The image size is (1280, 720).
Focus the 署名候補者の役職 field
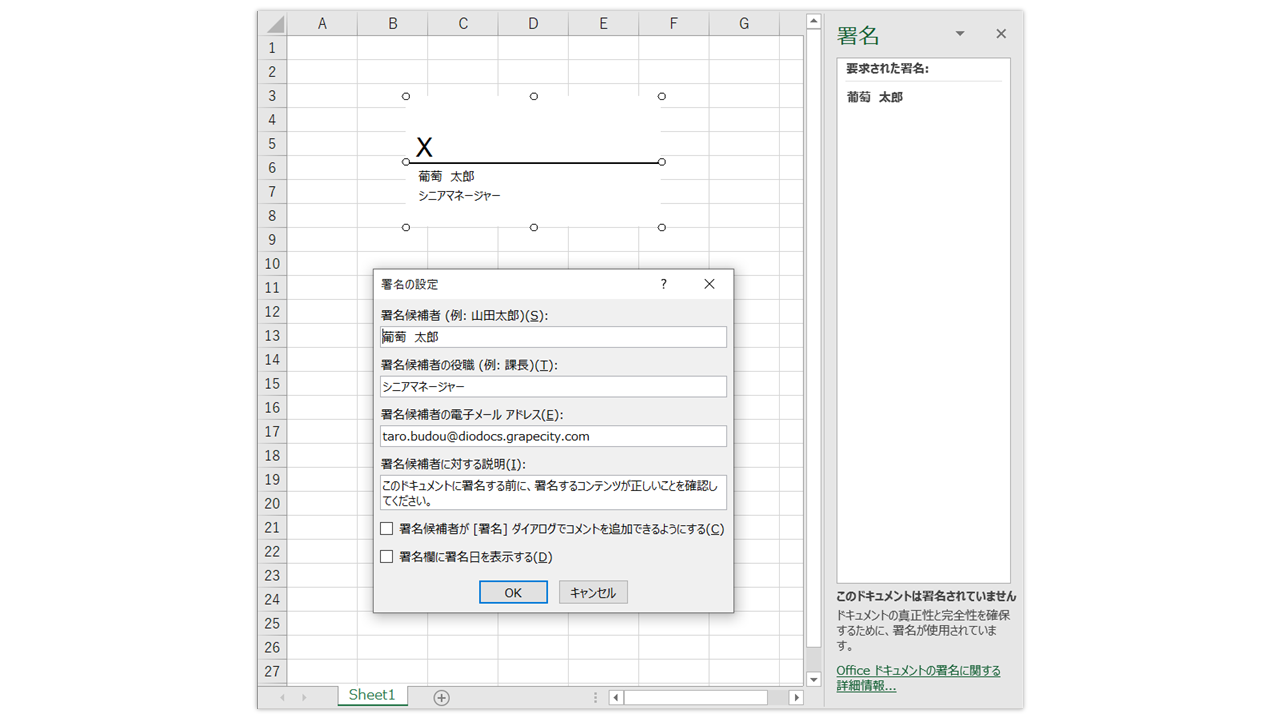(x=553, y=386)
